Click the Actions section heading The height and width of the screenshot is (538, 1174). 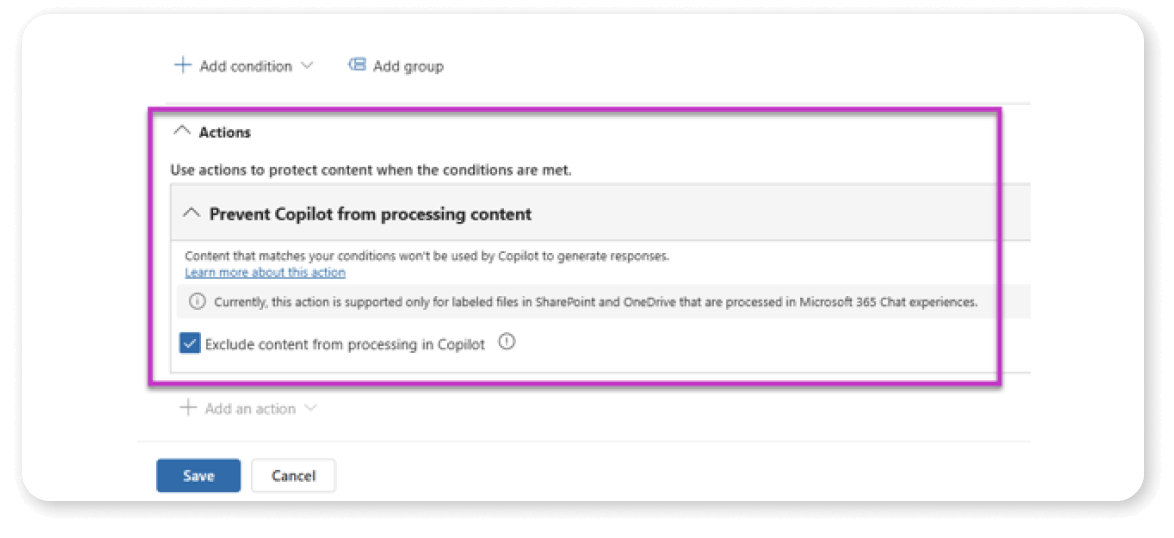click(x=225, y=132)
